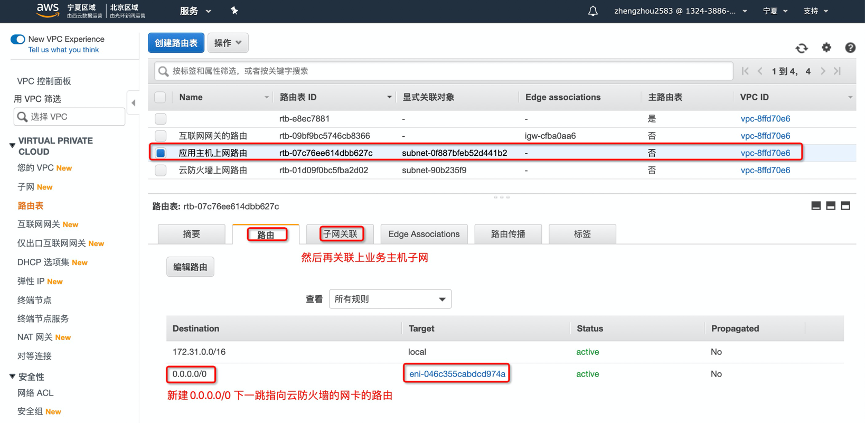Click the route table search filter field
This screenshot has height=424, width=866.
440,71
